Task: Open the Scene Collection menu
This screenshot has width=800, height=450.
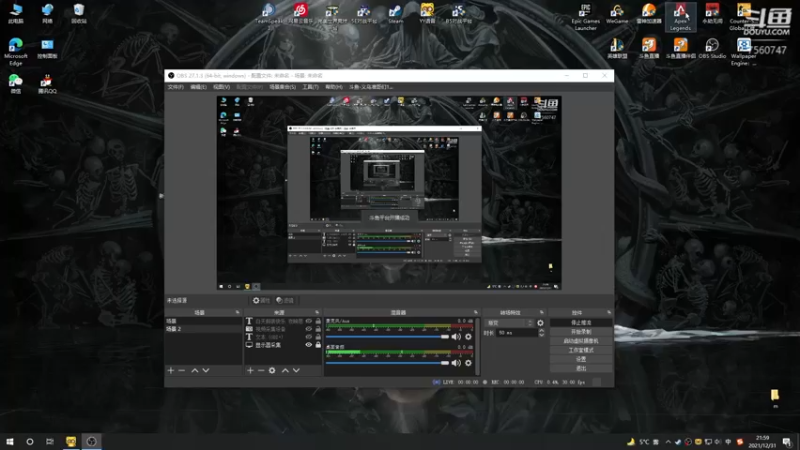Action: [x=283, y=87]
